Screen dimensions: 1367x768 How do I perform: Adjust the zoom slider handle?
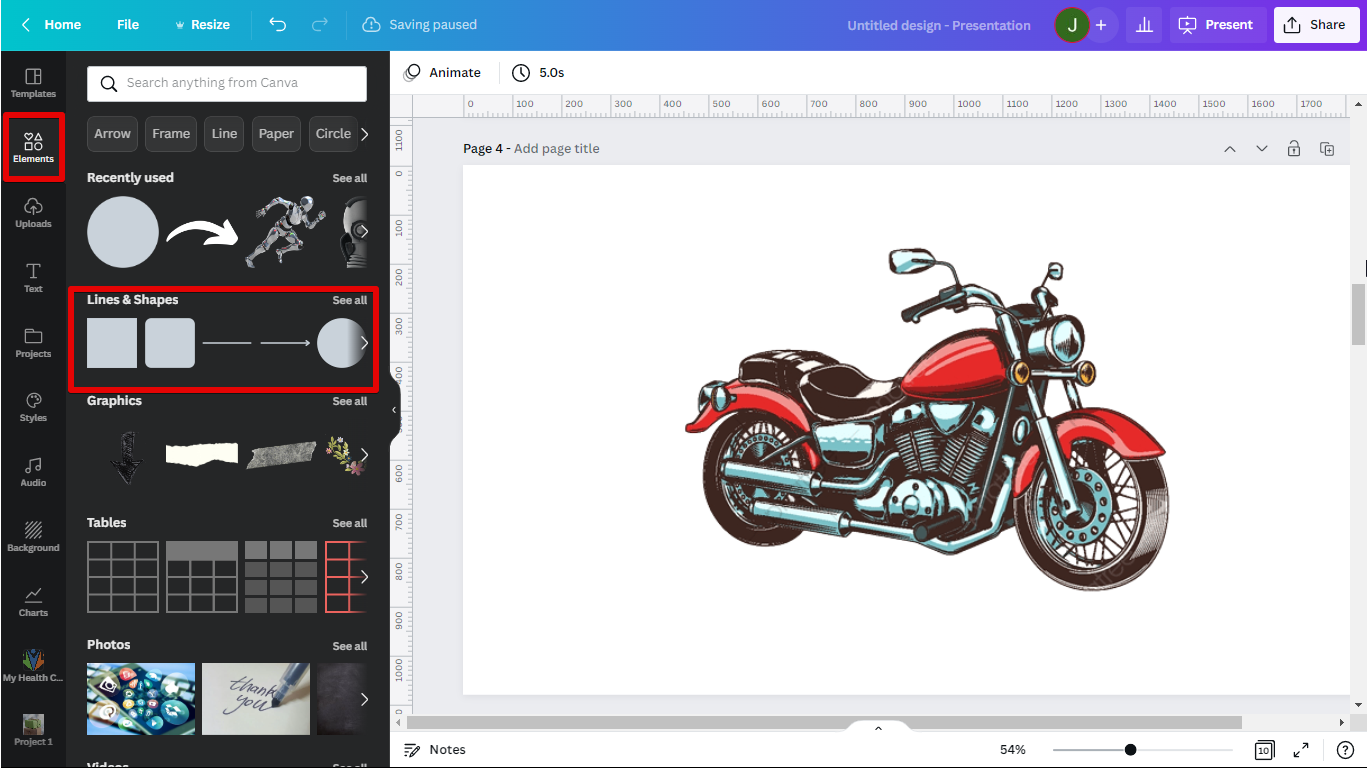1130,750
